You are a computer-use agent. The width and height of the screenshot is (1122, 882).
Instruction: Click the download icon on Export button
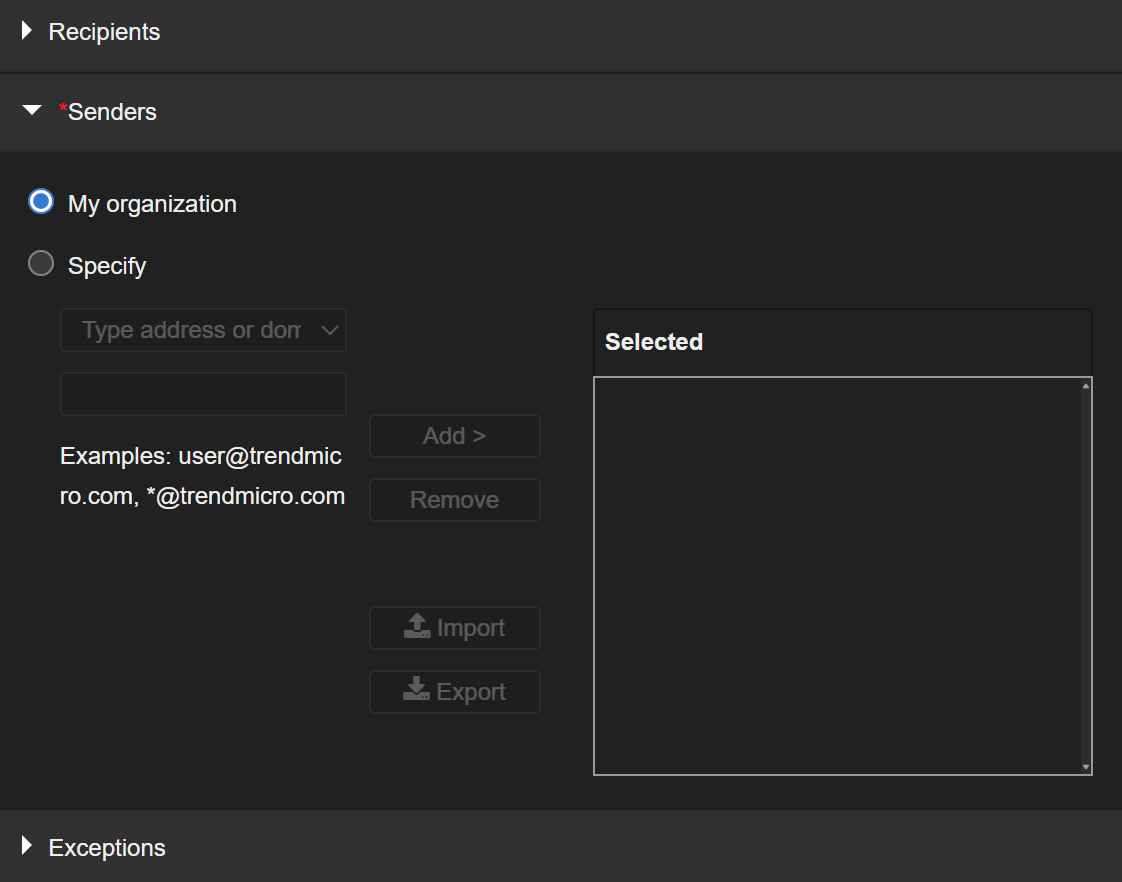[417, 690]
